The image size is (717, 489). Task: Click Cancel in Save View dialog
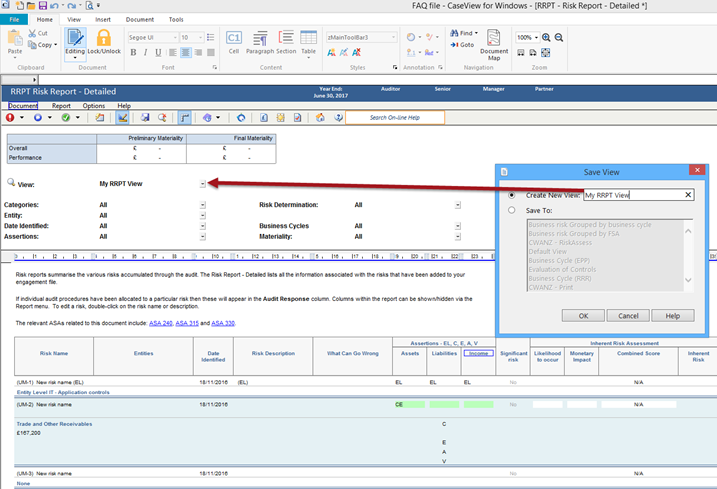(x=628, y=316)
